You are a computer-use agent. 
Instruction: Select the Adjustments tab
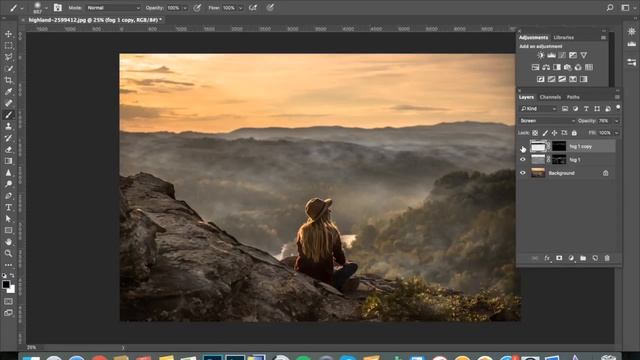[x=533, y=38]
